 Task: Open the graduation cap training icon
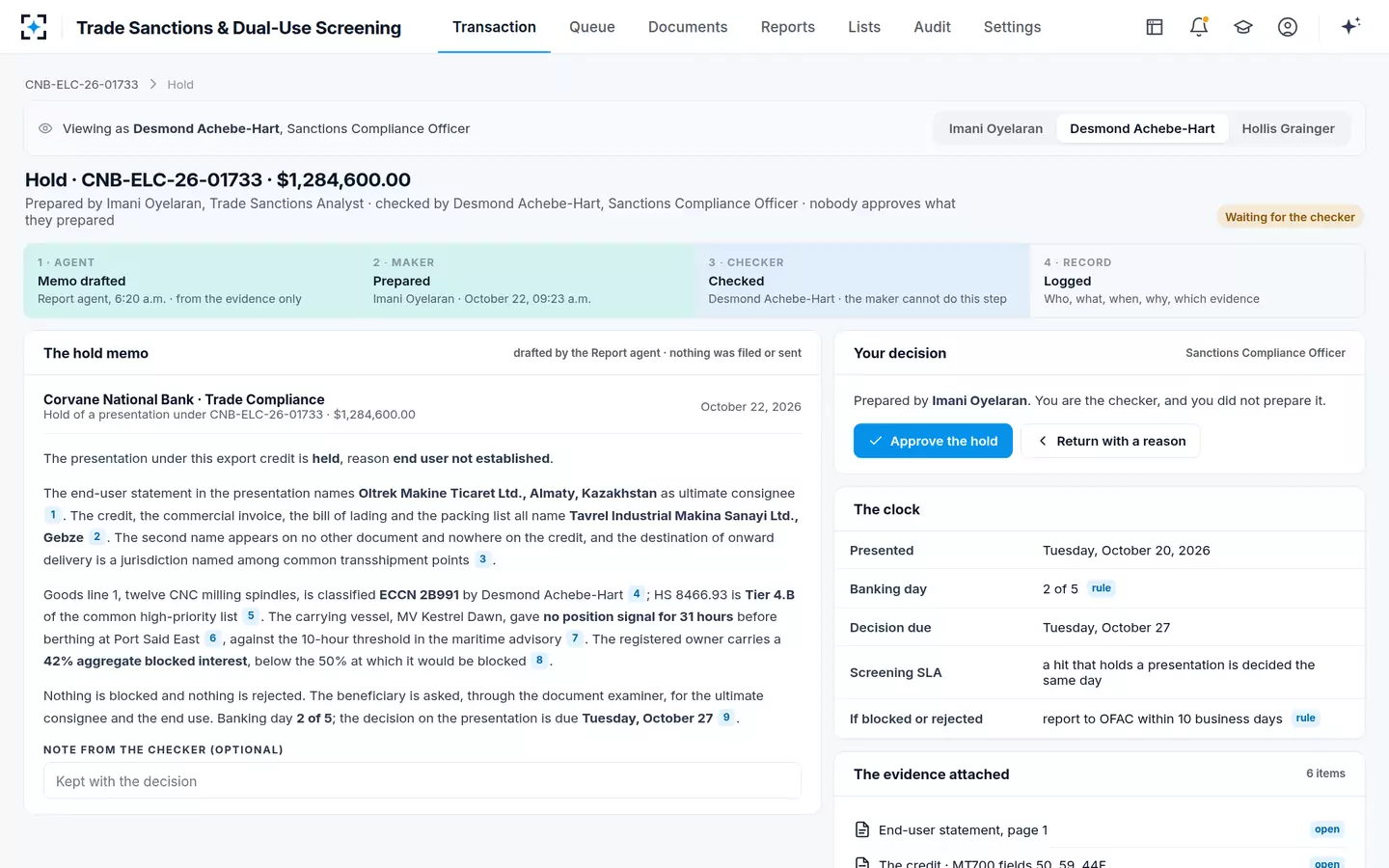(1243, 27)
